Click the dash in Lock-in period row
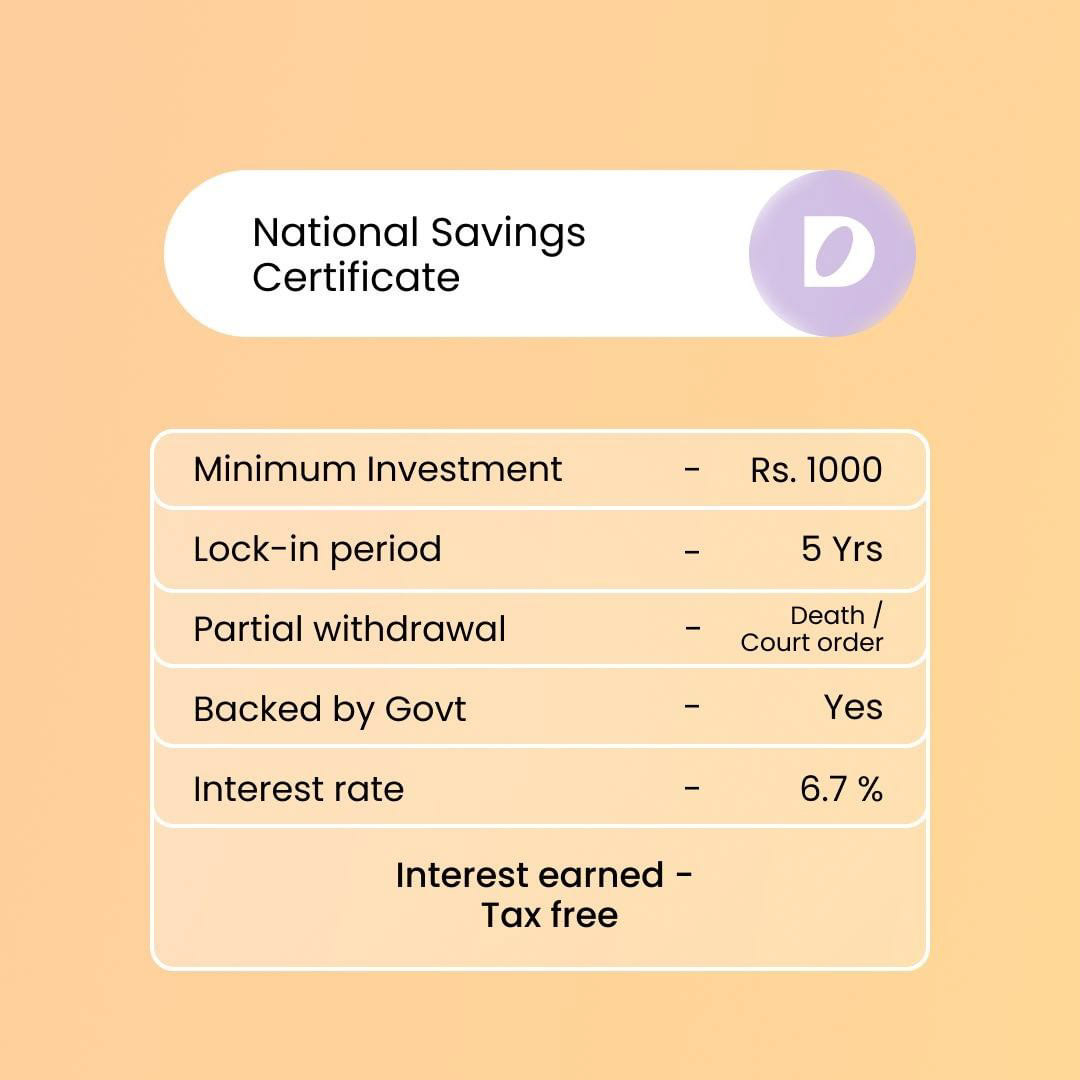 [x=692, y=549]
